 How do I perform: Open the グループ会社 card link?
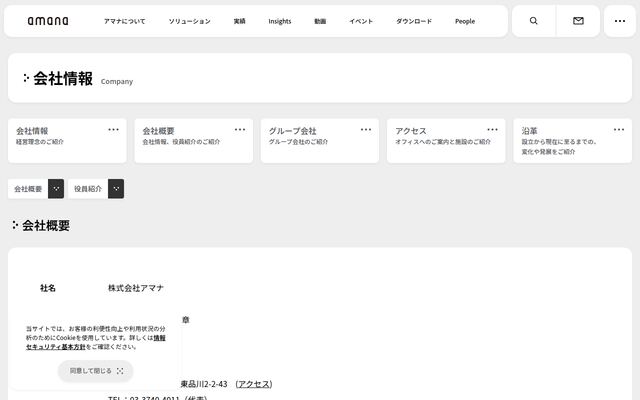pos(320,141)
